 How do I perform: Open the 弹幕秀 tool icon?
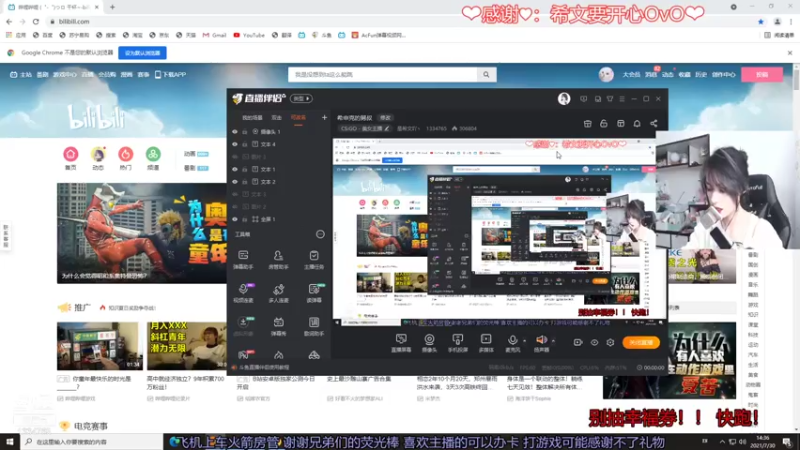click(x=278, y=327)
